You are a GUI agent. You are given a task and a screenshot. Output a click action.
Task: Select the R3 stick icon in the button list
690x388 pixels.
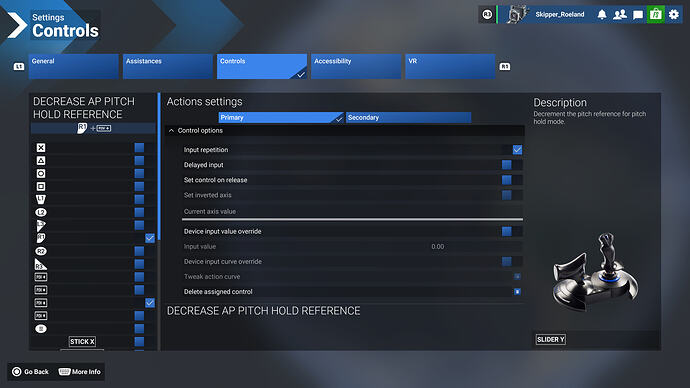click(40, 264)
